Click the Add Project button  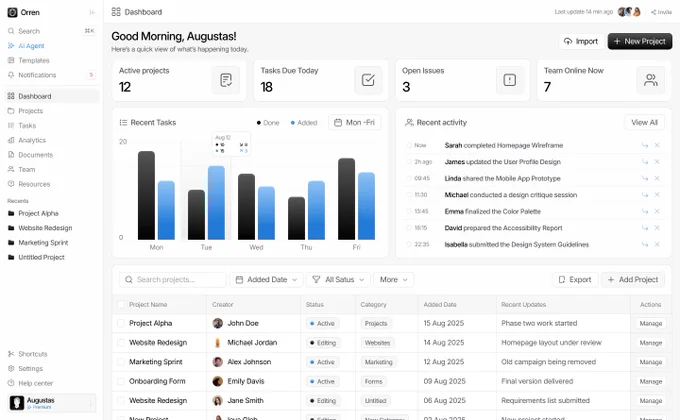coord(633,280)
